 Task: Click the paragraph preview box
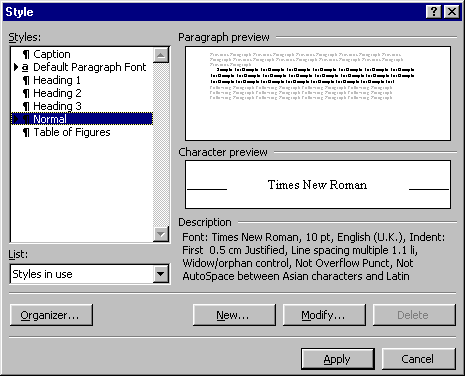318,94
